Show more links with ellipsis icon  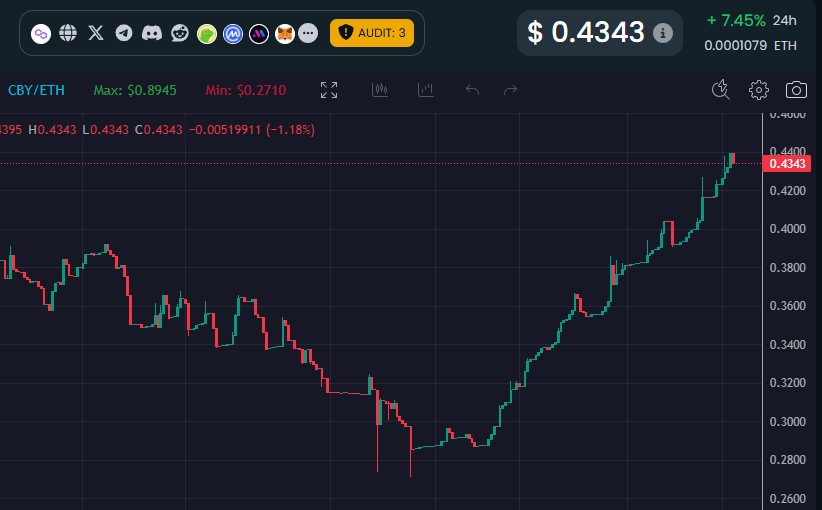coord(308,33)
